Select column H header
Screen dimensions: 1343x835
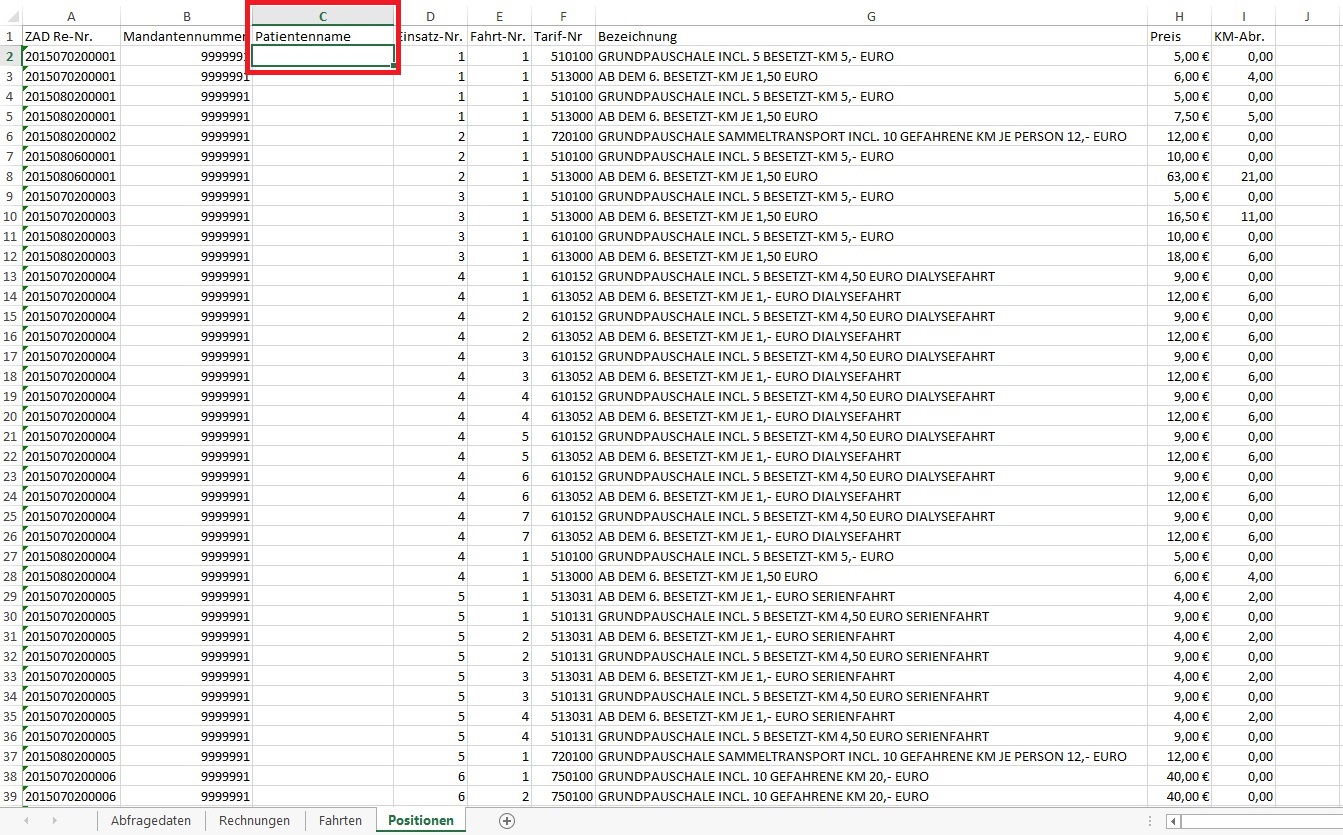click(1179, 16)
